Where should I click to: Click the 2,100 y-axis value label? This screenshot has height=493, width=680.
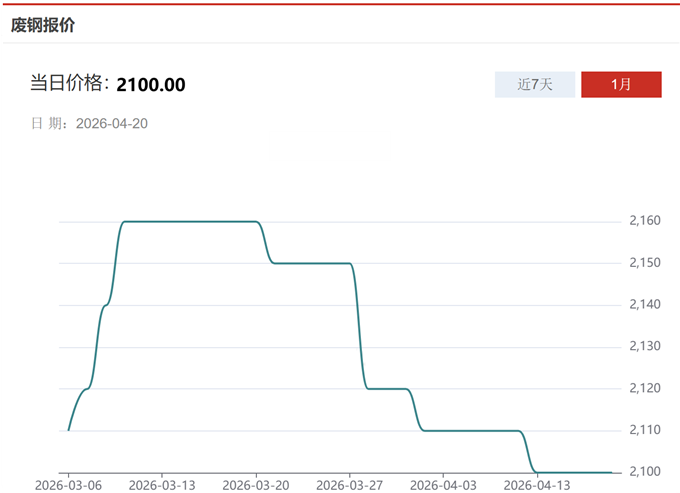click(645, 471)
